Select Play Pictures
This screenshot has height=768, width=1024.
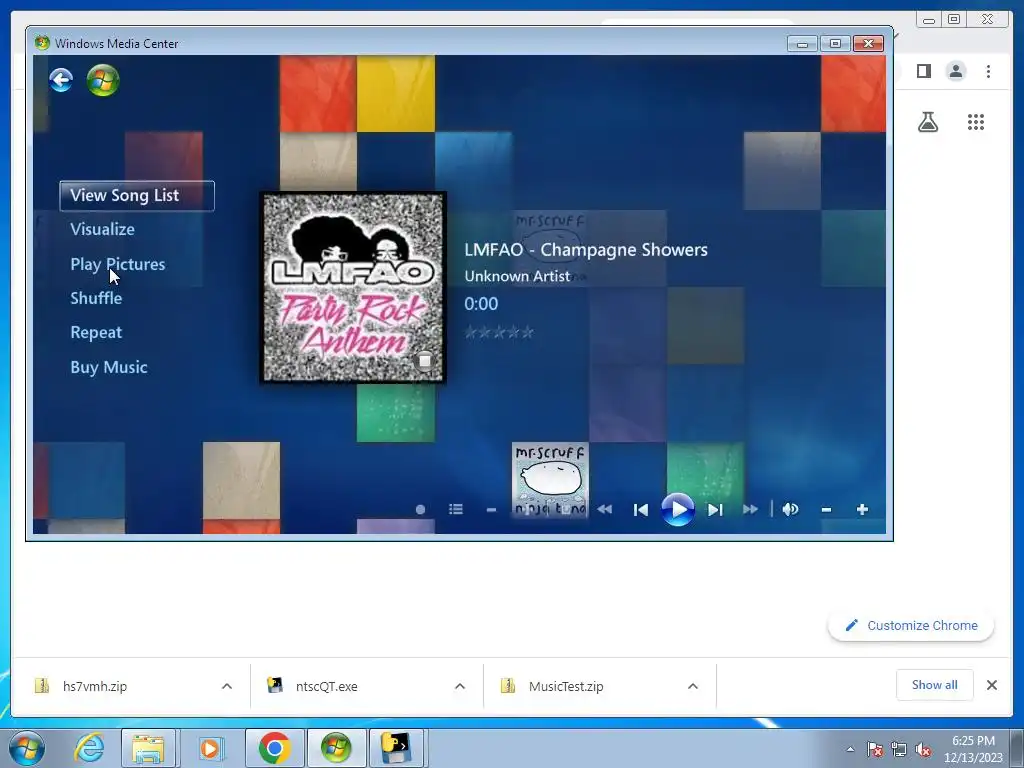(118, 264)
